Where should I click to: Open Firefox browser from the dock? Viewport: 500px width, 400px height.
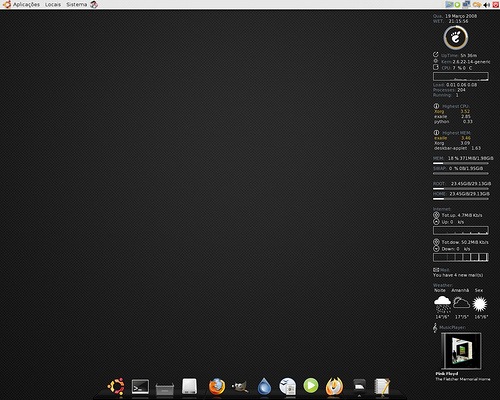[x=217, y=387]
